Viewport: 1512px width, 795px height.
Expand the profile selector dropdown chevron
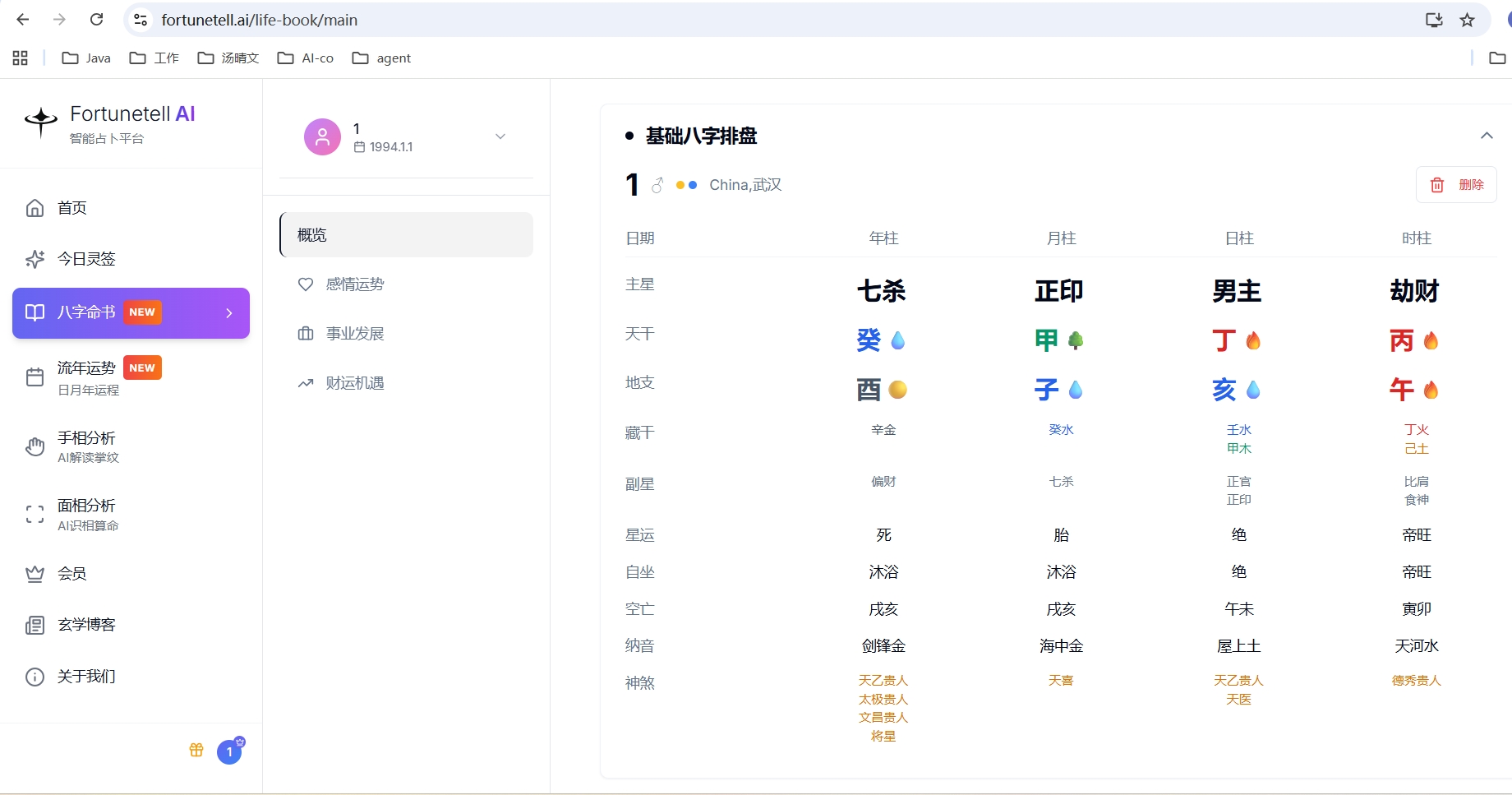(x=500, y=136)
